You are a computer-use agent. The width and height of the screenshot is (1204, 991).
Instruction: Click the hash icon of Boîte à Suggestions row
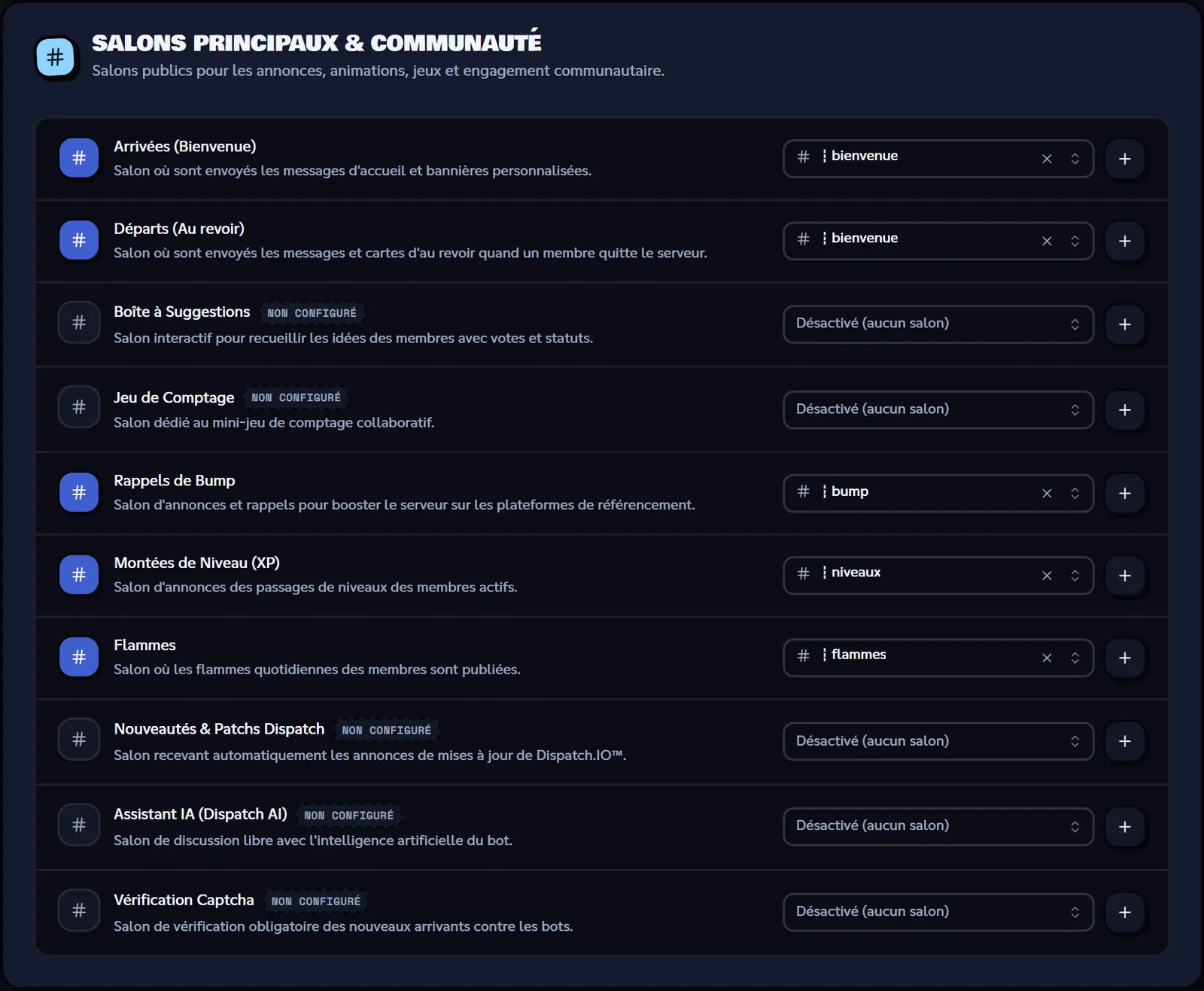[79, 323]
